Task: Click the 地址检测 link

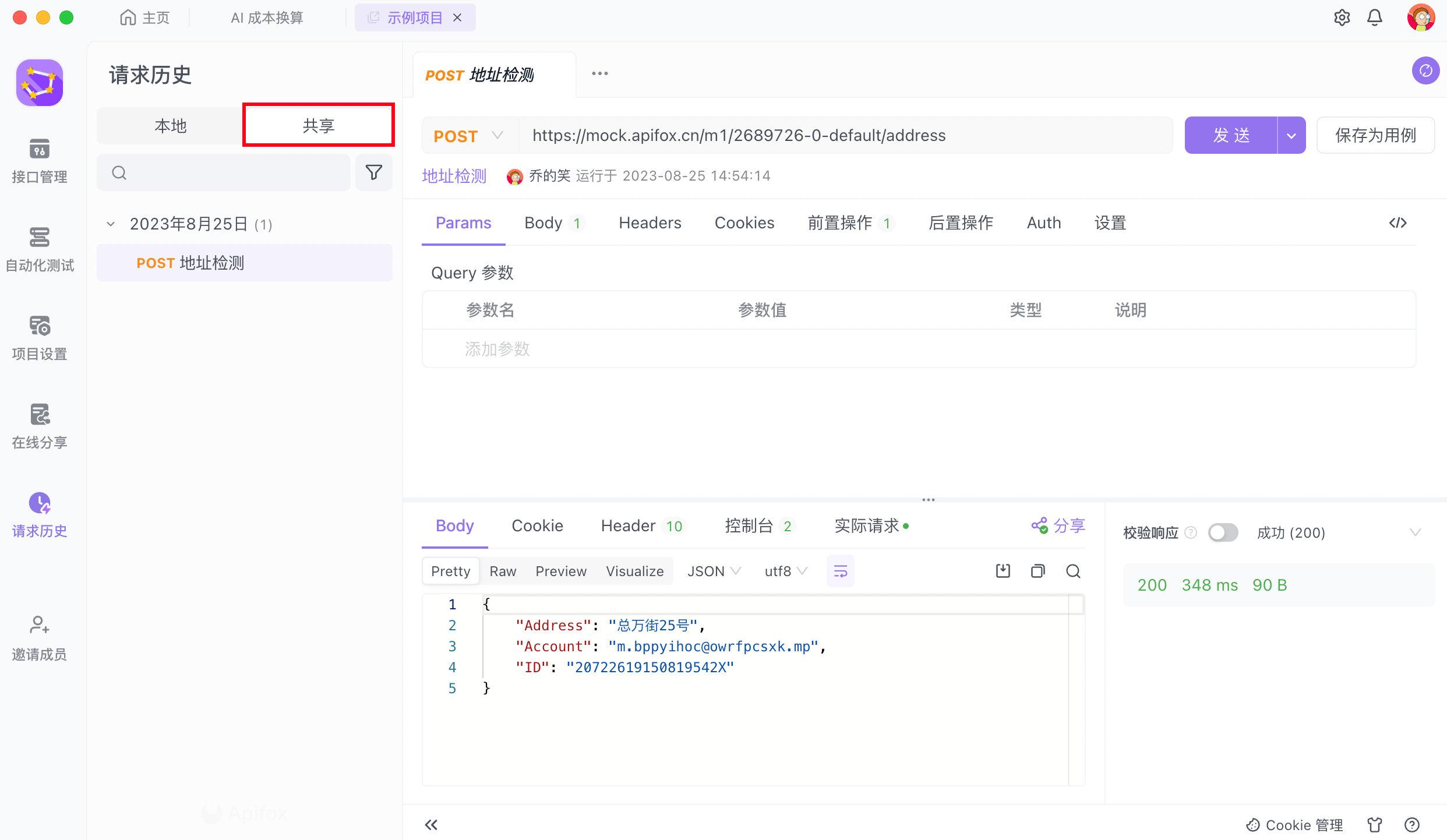Action: pyautogui.click(x=454, y=175)
